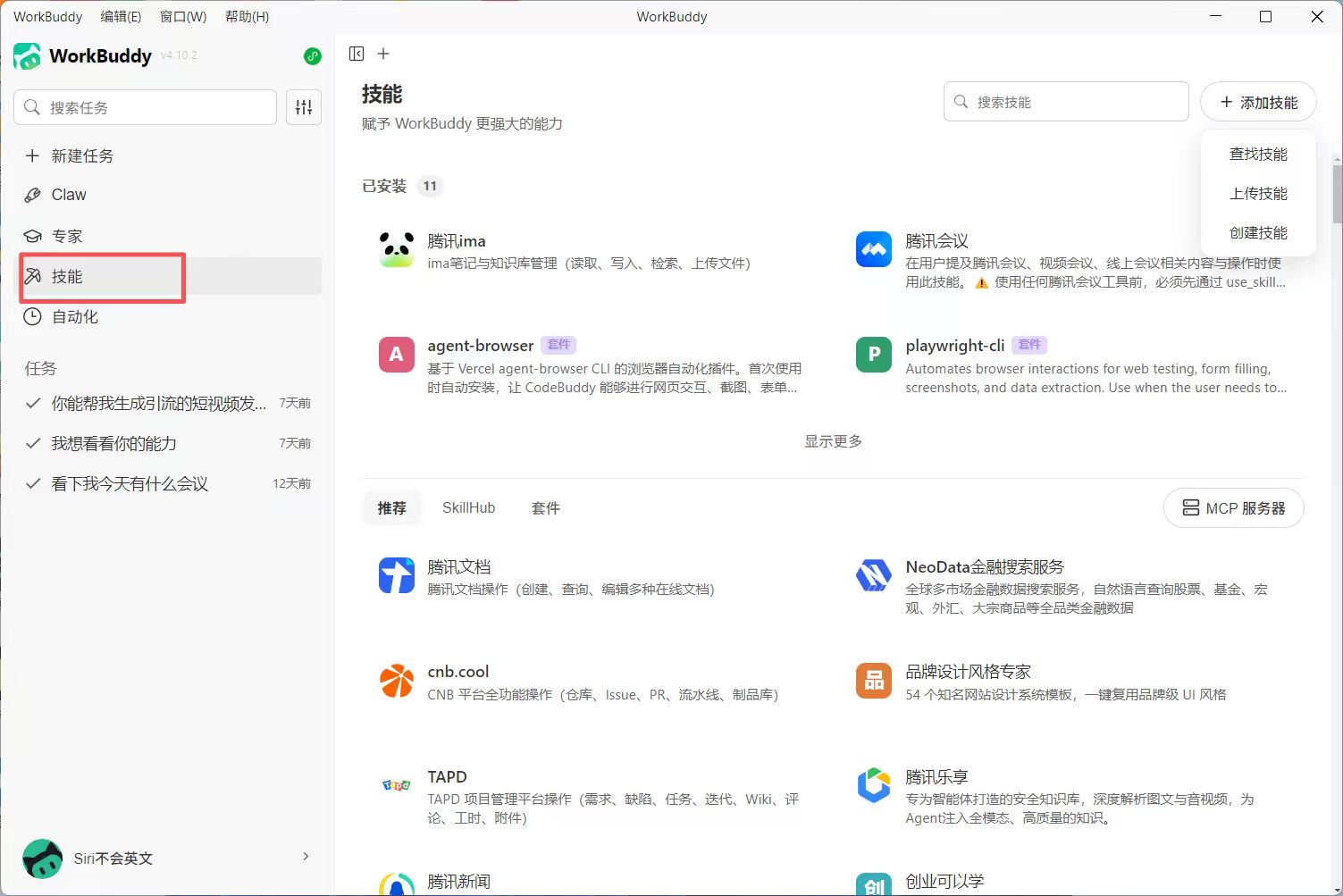
Task: Open the MCP 服务器 button
Action: point(1233,508)
